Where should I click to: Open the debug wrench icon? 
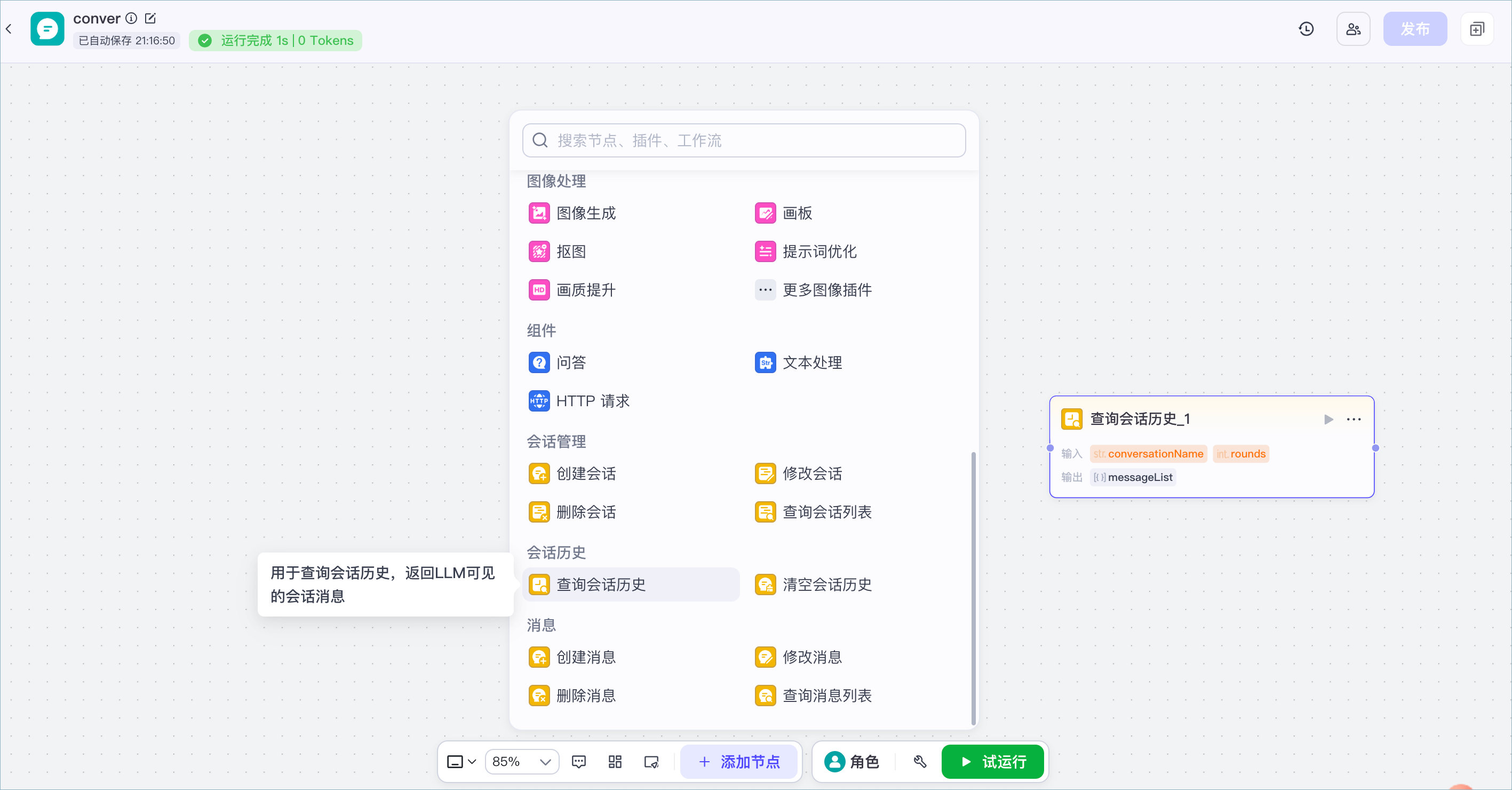pyautogui.click(x=920, y=762)
